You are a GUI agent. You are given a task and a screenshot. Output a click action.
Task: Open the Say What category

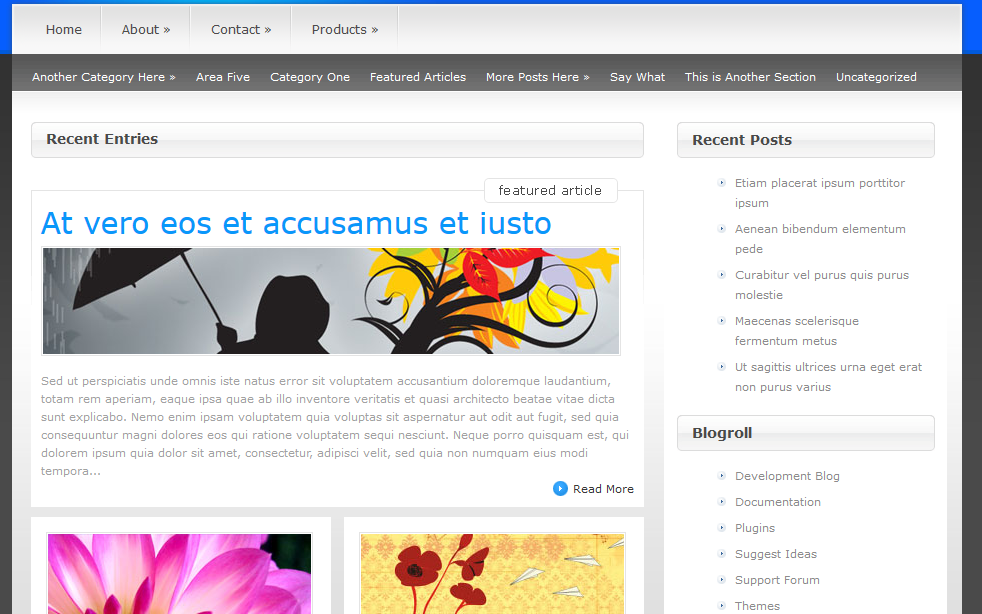pyautogui.click(x=638, y=77)
